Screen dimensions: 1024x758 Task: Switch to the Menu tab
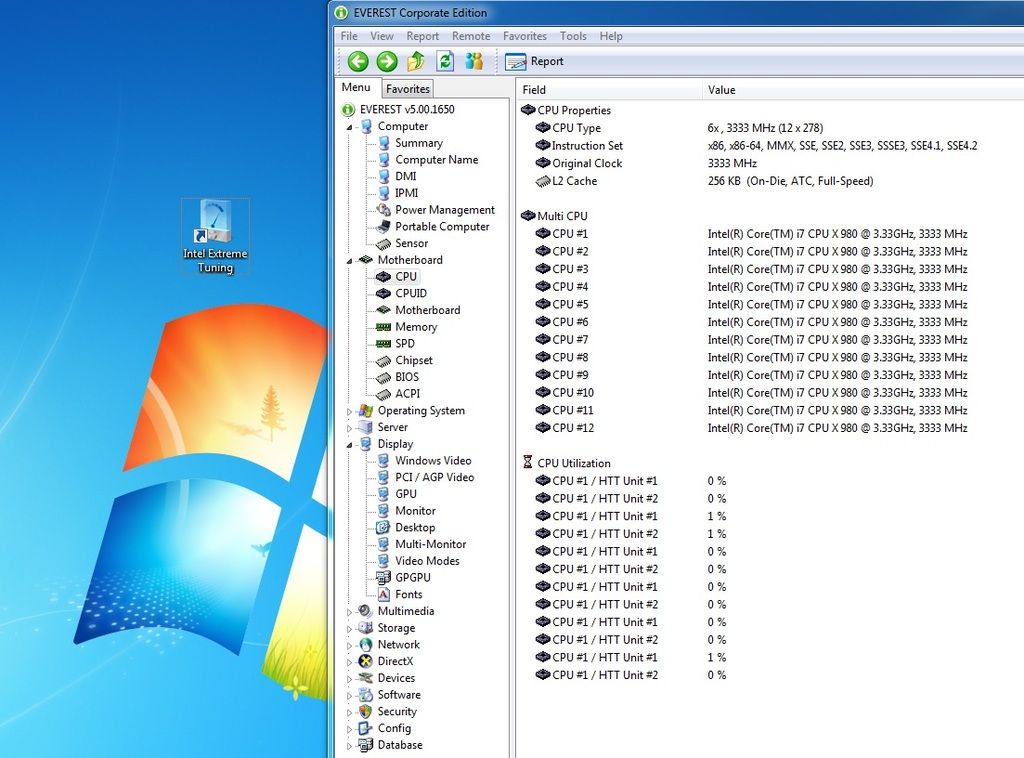356,87
